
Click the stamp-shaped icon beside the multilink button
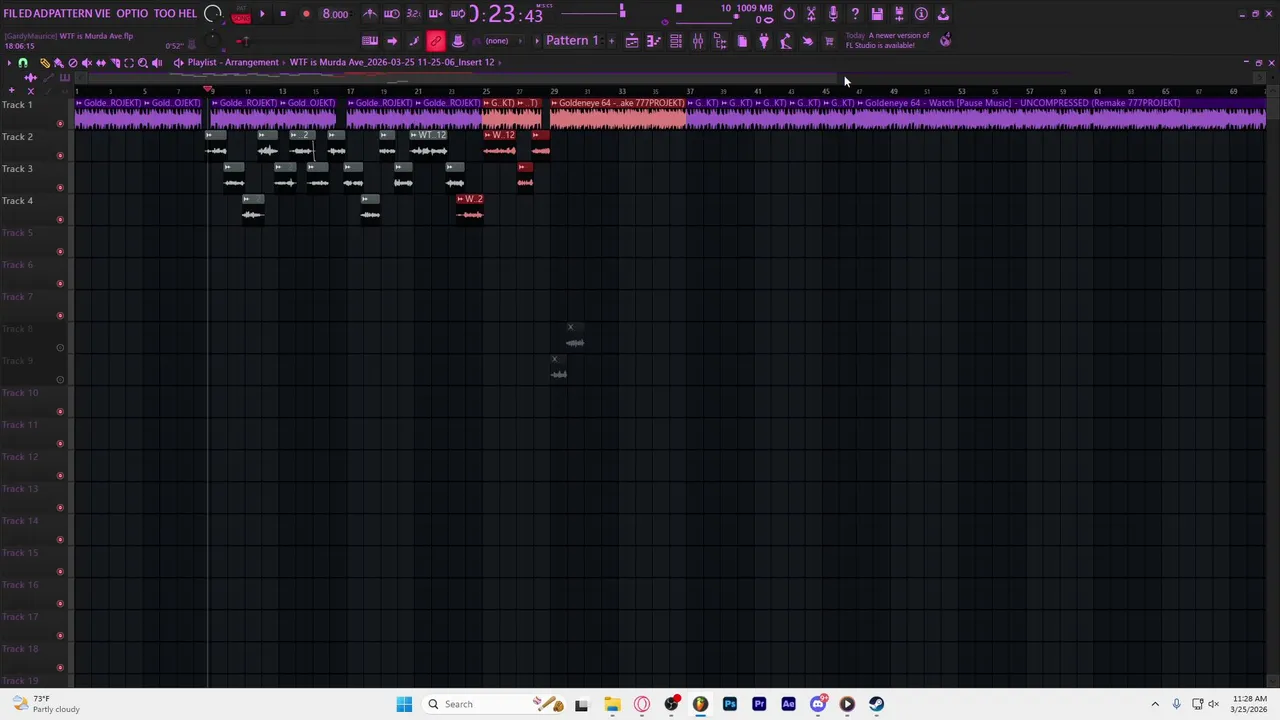[458, 41]
